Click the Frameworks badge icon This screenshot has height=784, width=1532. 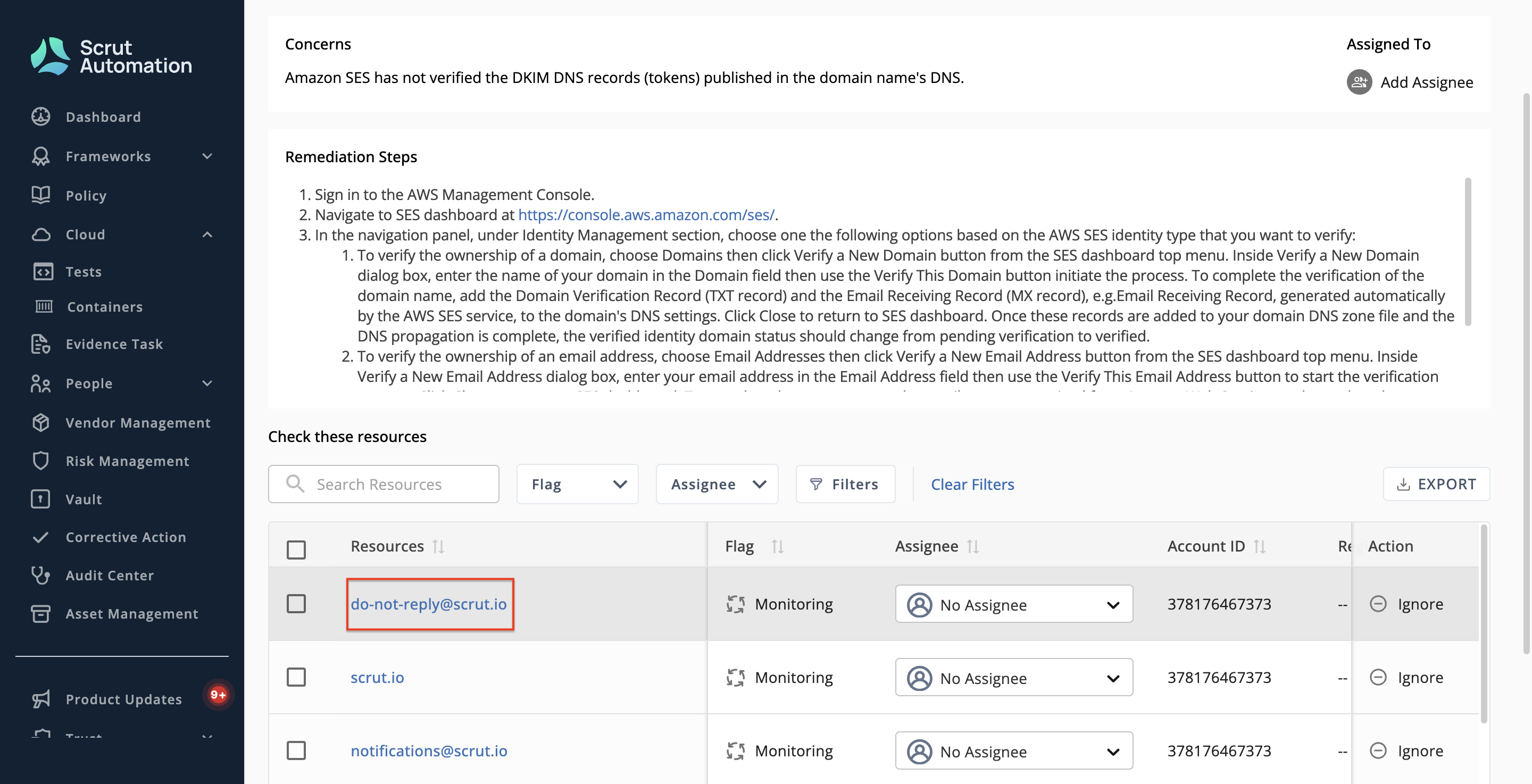(x=40, y=156)
